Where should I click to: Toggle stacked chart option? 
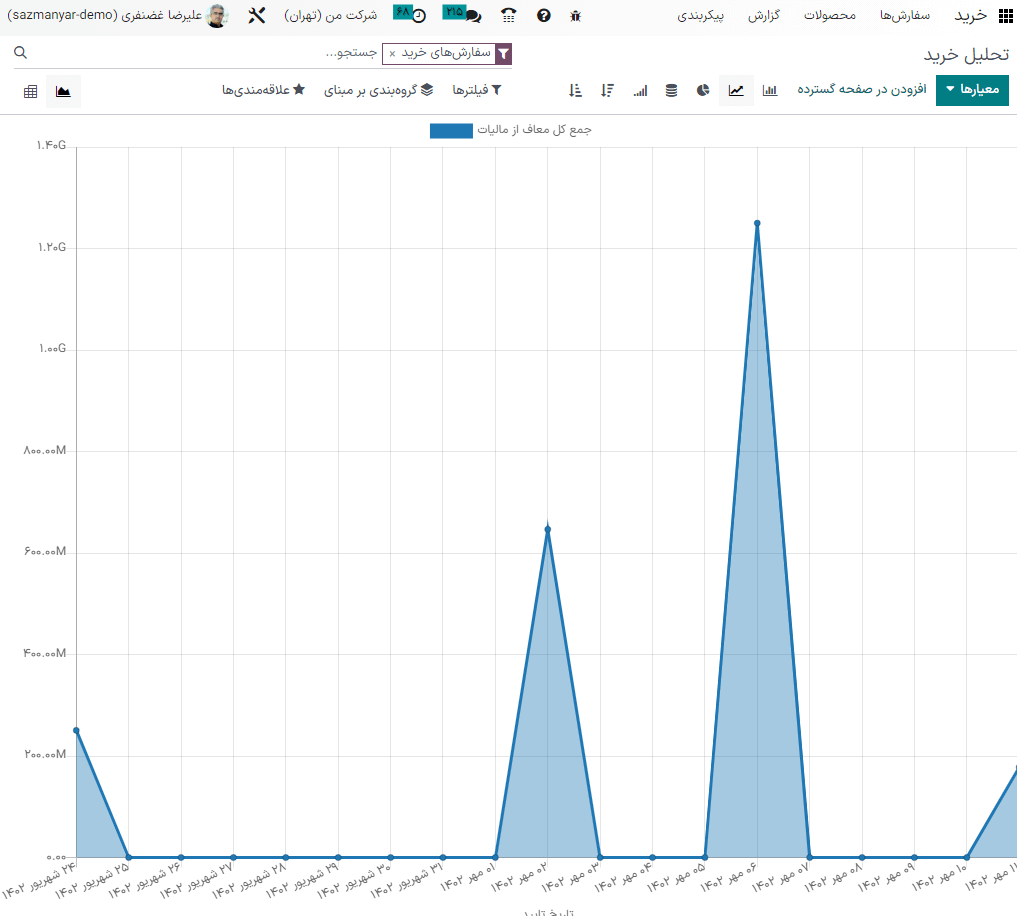coord(671,91)
